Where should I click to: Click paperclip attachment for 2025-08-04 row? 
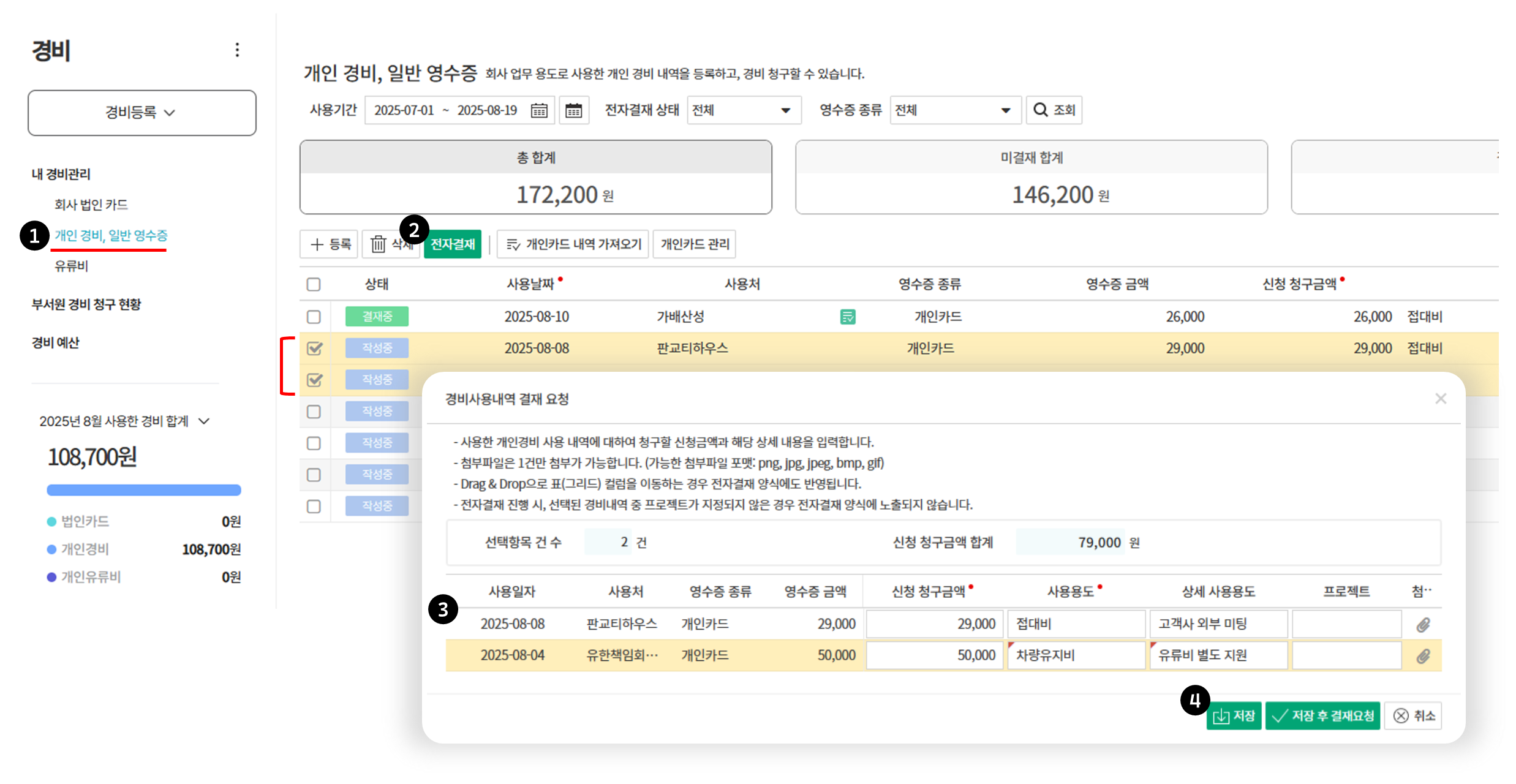coord(1423,656)
